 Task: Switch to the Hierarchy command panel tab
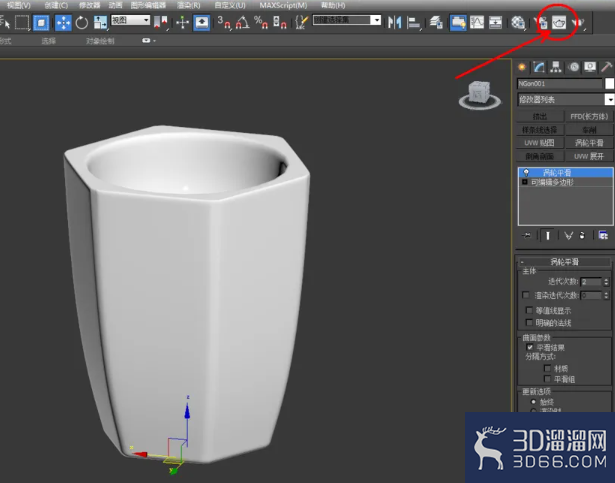click(555, 67)
